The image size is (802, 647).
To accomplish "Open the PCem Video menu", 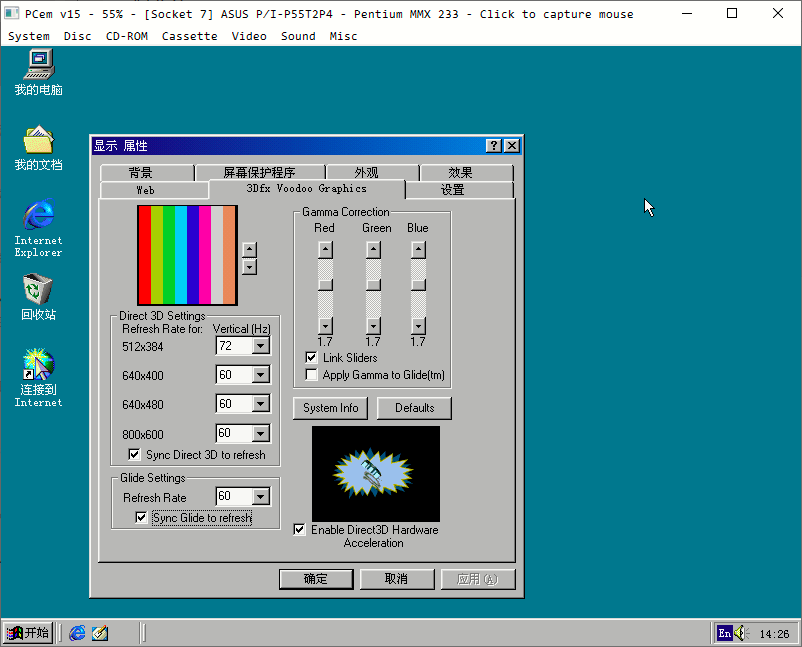I will pos(249,36).
